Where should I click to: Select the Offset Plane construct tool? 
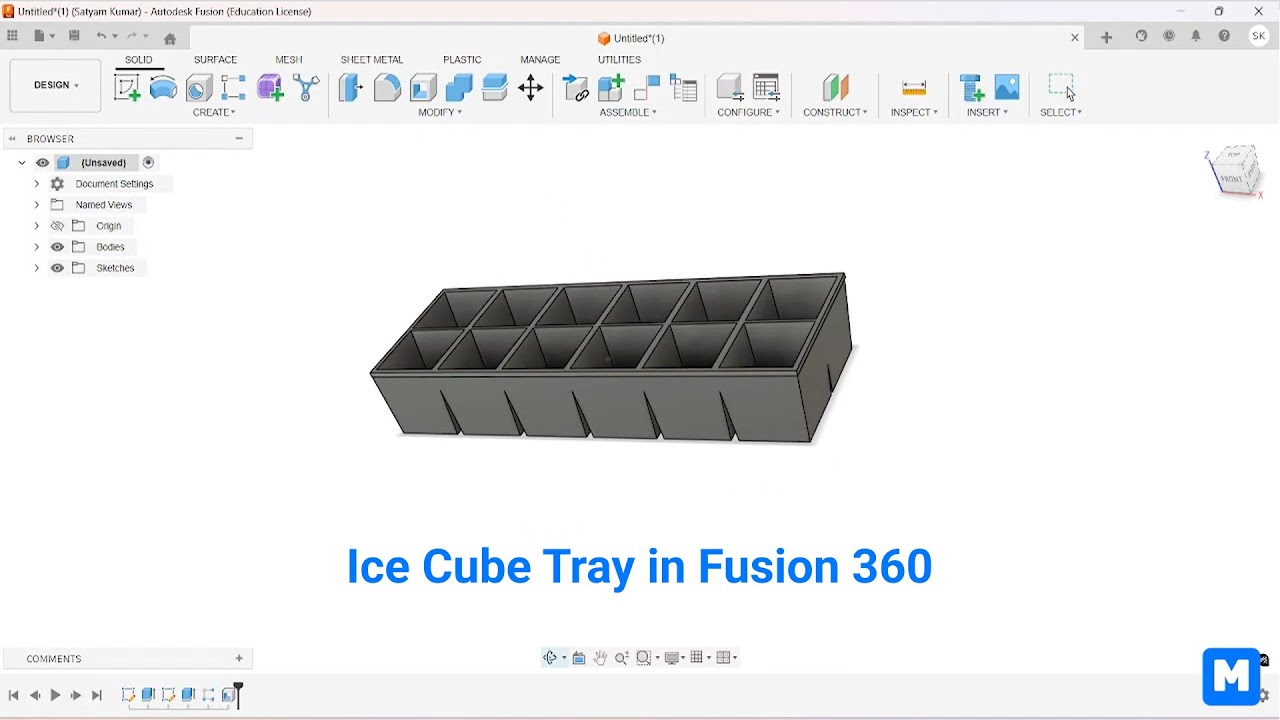click(835, 88)
